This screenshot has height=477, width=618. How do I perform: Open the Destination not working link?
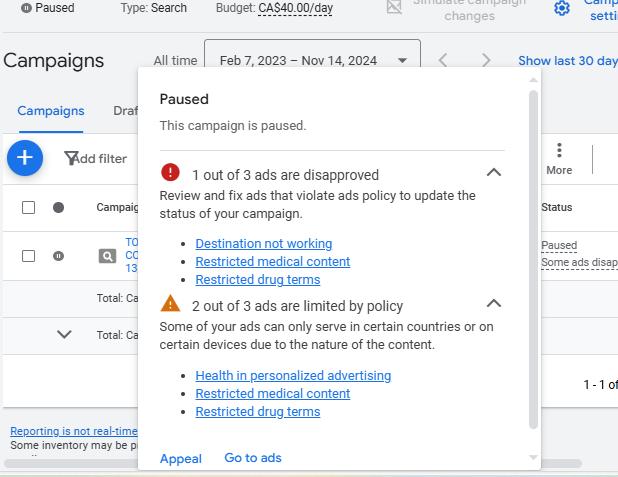click(264, 244)
